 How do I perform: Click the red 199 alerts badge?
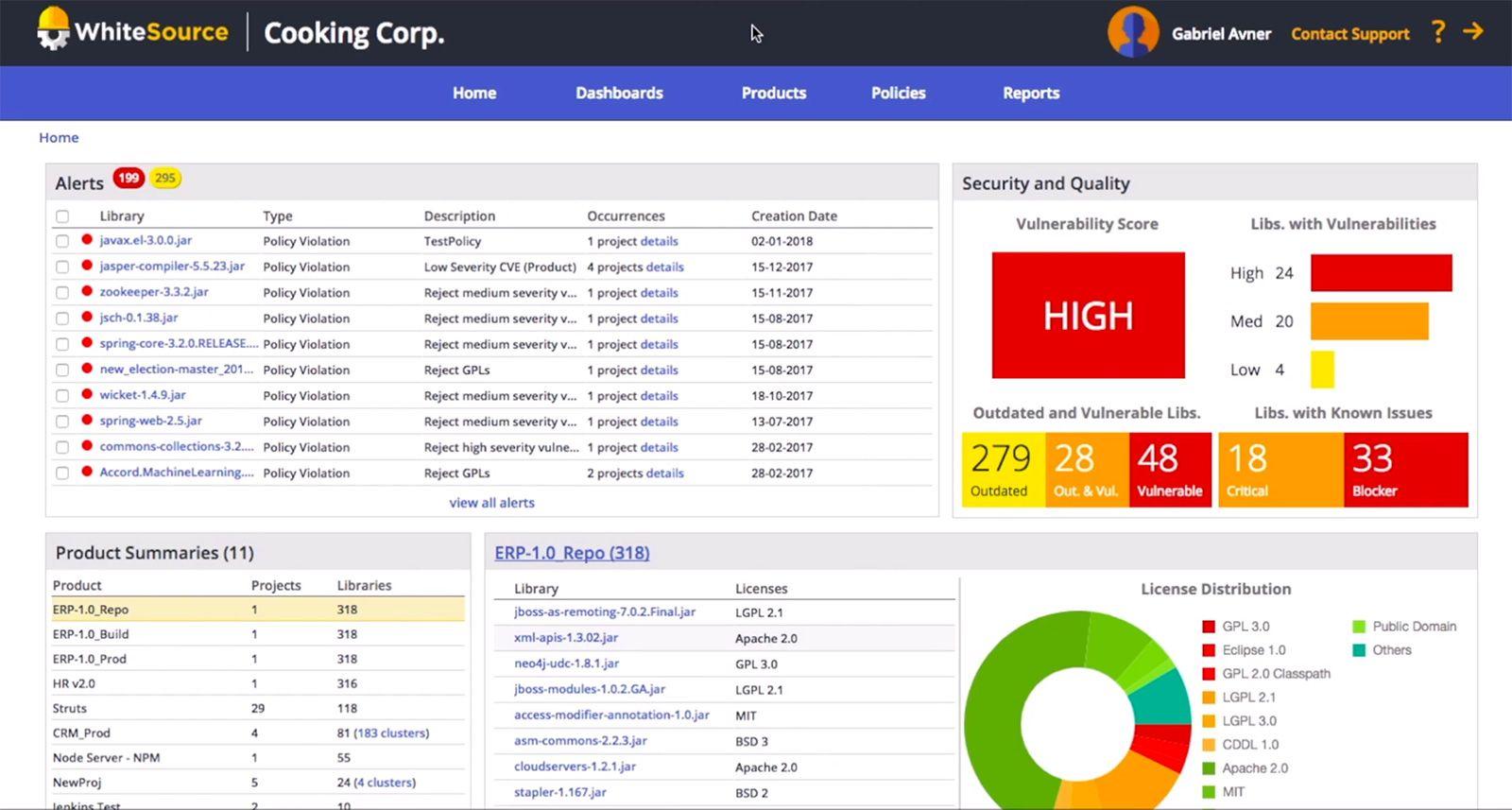[129, 178]
